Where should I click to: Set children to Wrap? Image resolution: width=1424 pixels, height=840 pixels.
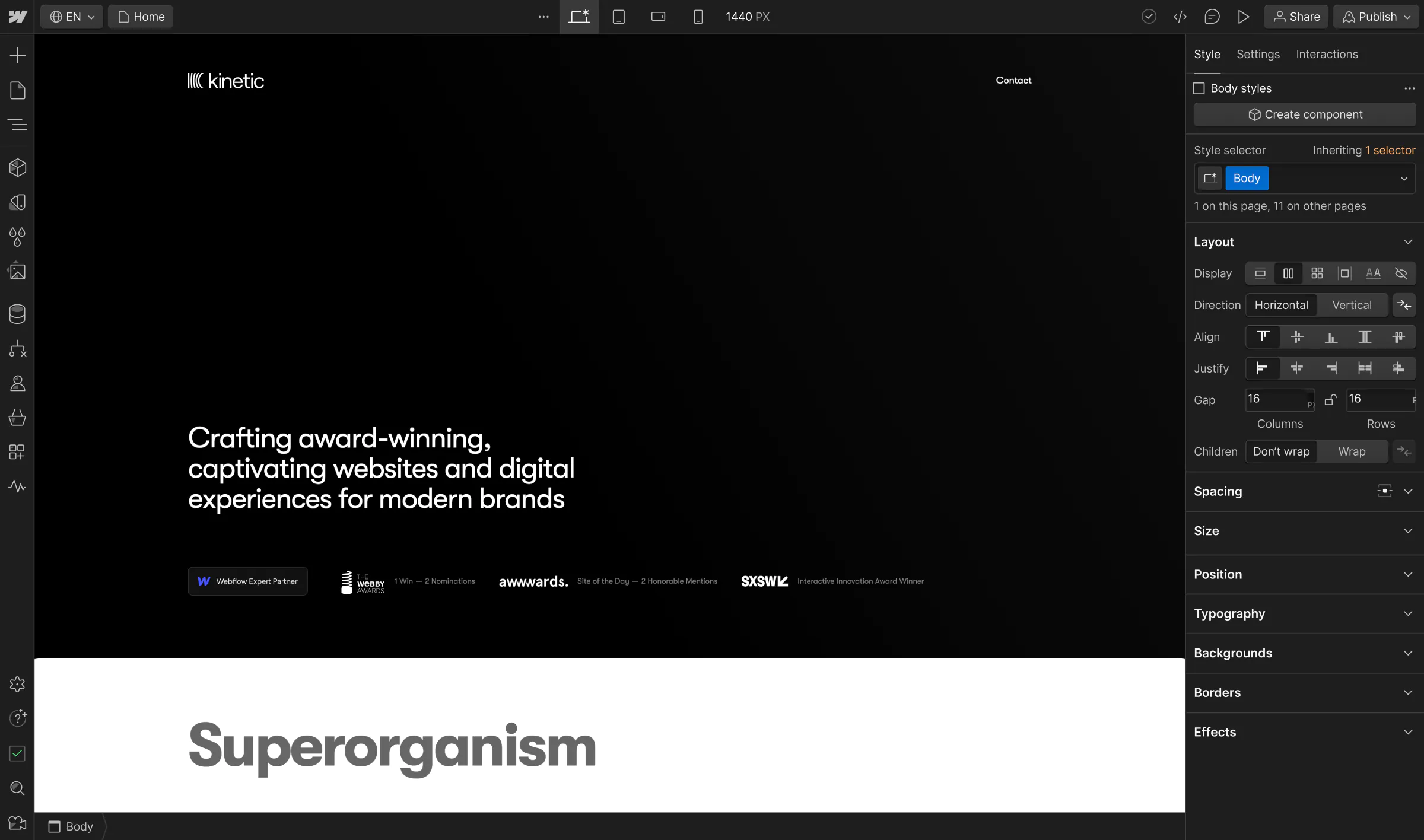[1352, 451]
